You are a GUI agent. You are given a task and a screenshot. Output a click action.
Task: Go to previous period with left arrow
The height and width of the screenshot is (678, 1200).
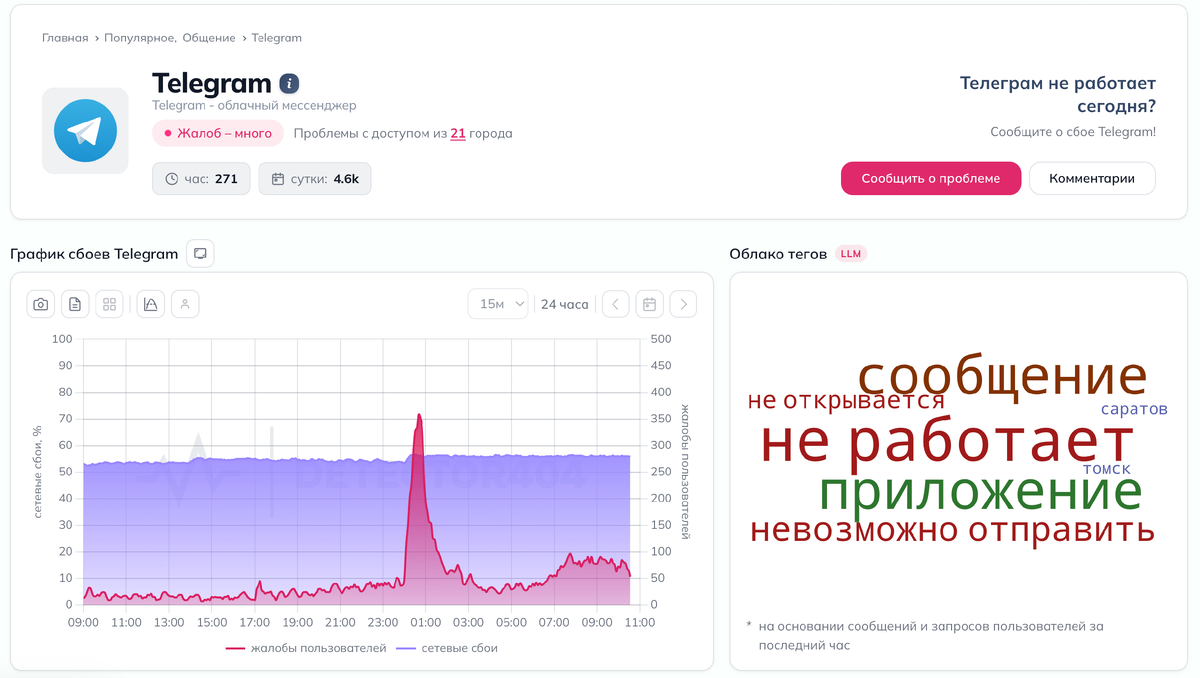pyautogui.click(x=616, y=304)
